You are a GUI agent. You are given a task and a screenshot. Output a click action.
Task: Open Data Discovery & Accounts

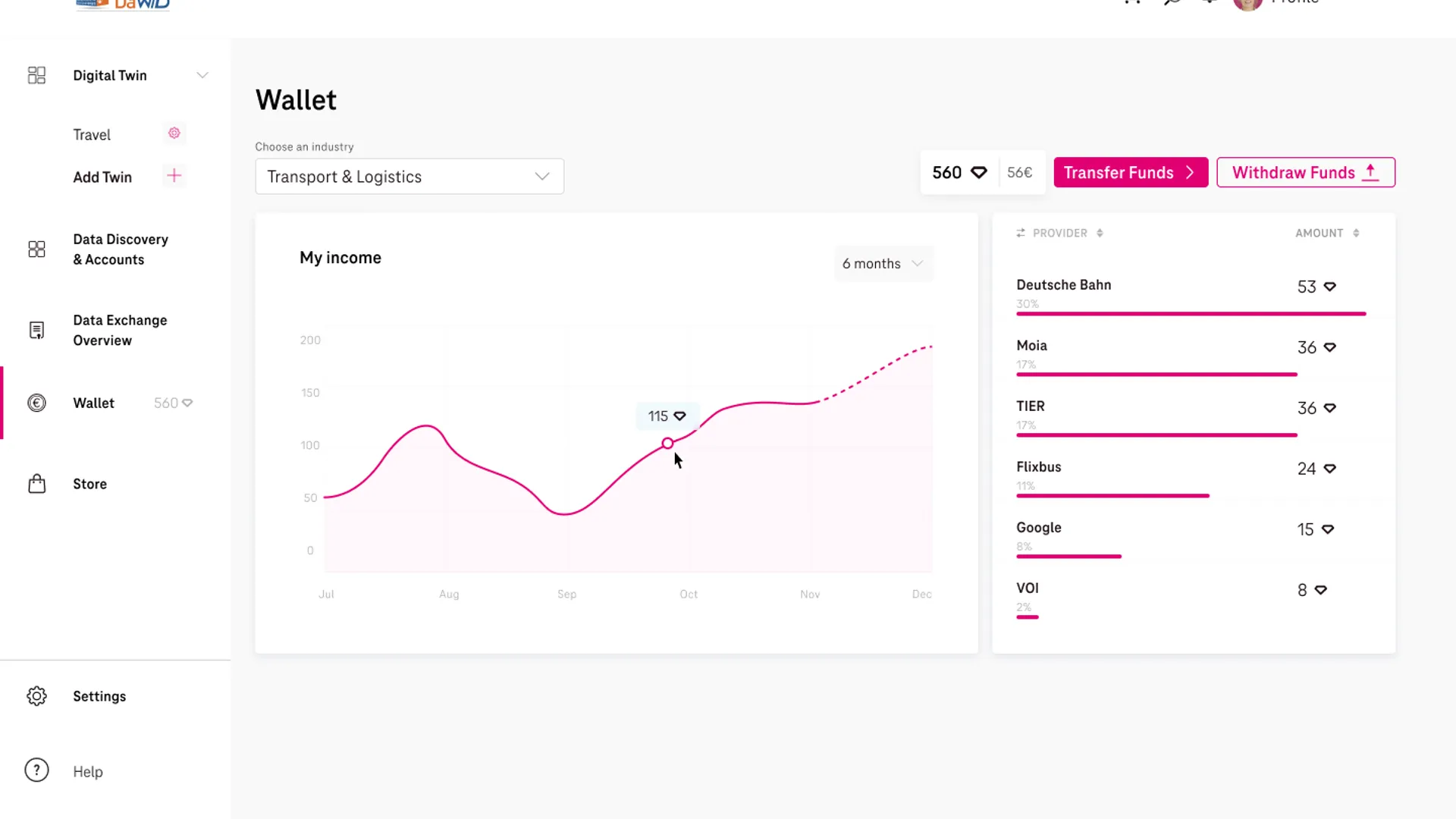tap(121, 249)
